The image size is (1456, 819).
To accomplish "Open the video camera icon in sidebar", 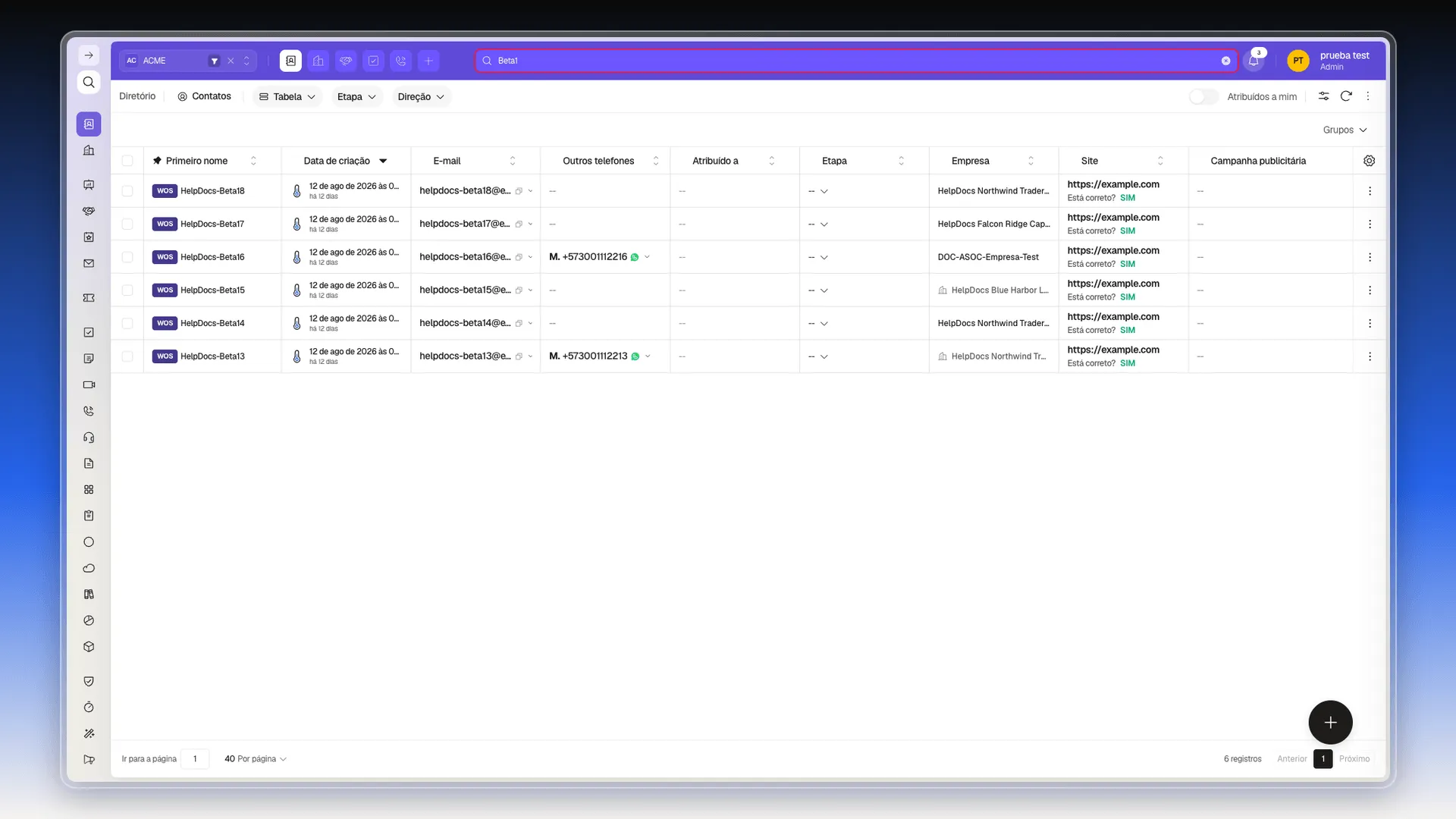I will tap(89, 384).
